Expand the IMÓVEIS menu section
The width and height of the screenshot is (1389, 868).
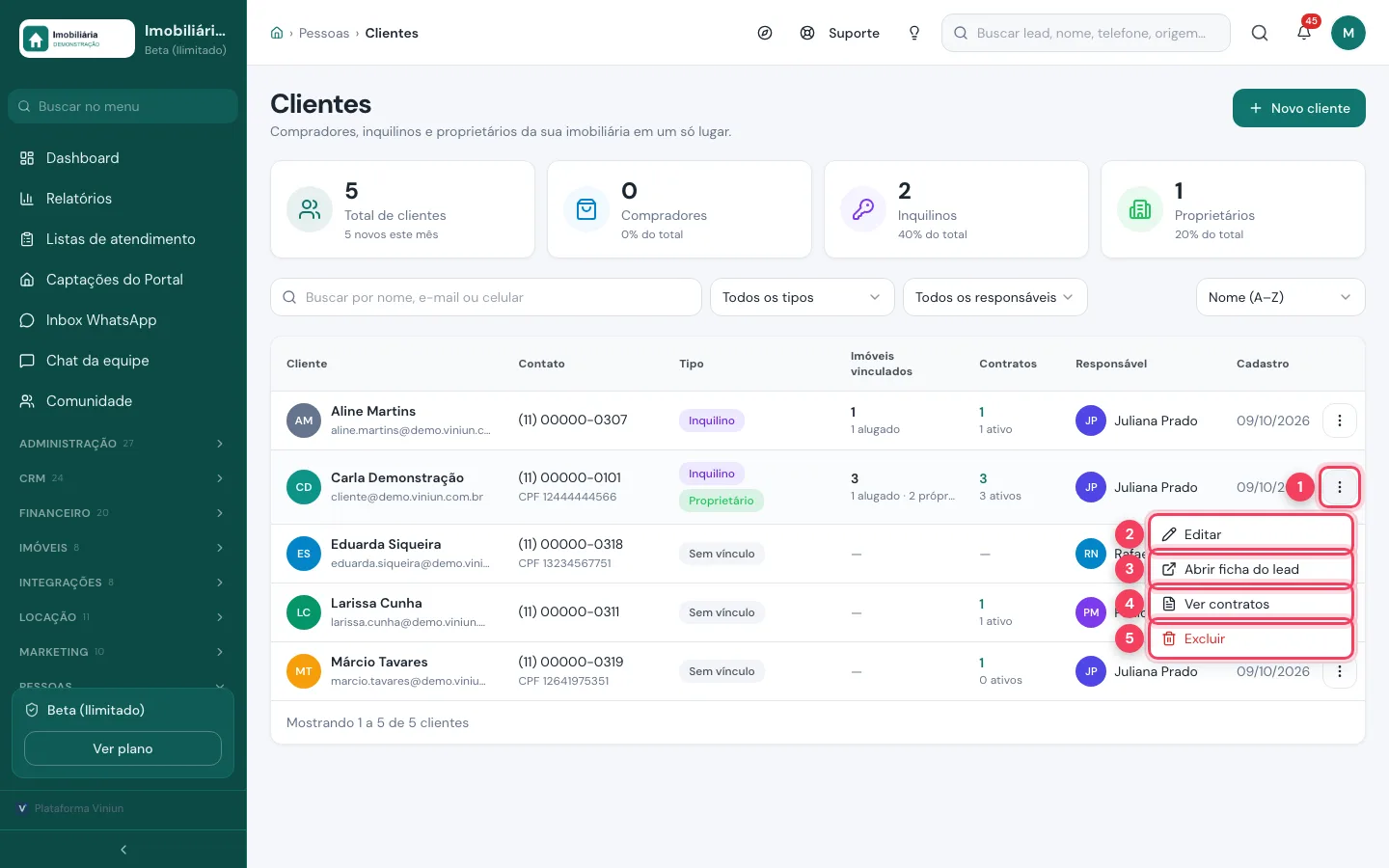click(123, 548)
